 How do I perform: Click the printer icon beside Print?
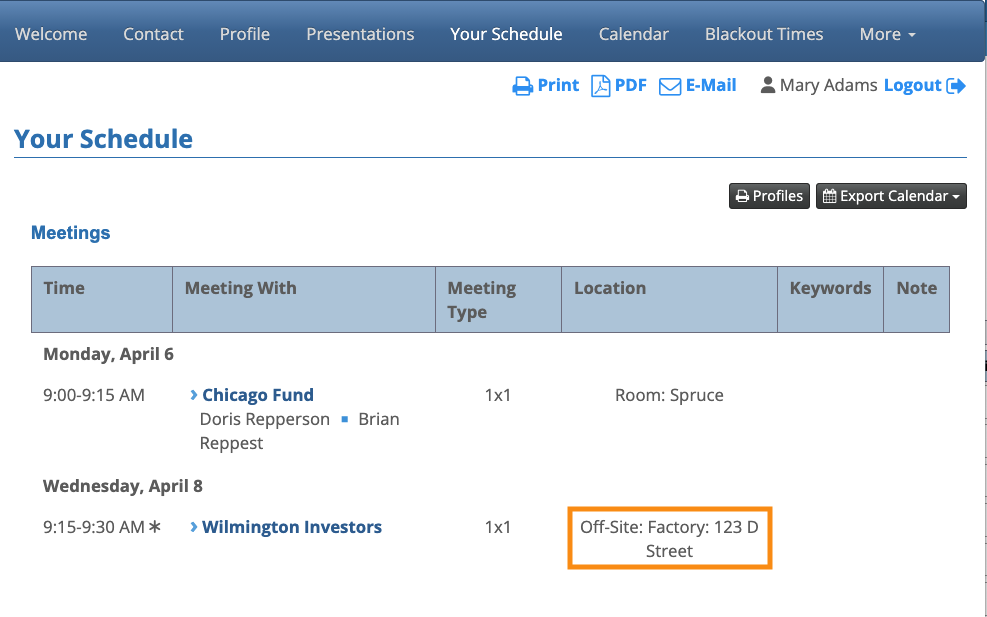click(523, 86)
